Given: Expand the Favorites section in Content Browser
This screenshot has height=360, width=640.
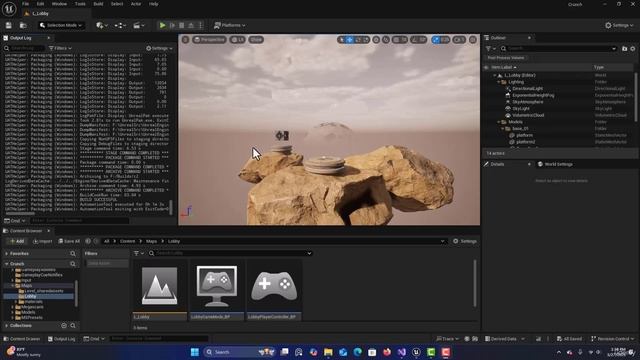Looking at the screenshot, I should click(7, 254).
